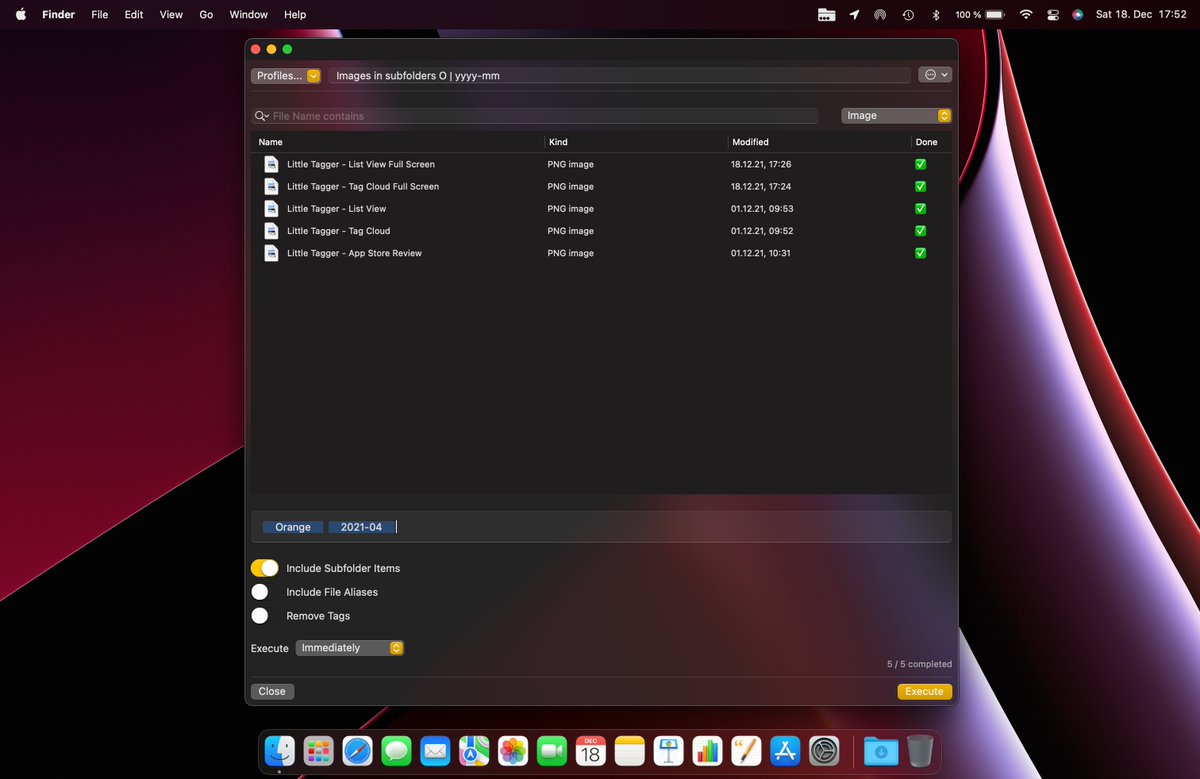
Task: Toggle Done checkbox for Tag Cloud Full Screen
Action: pos(920,186)
